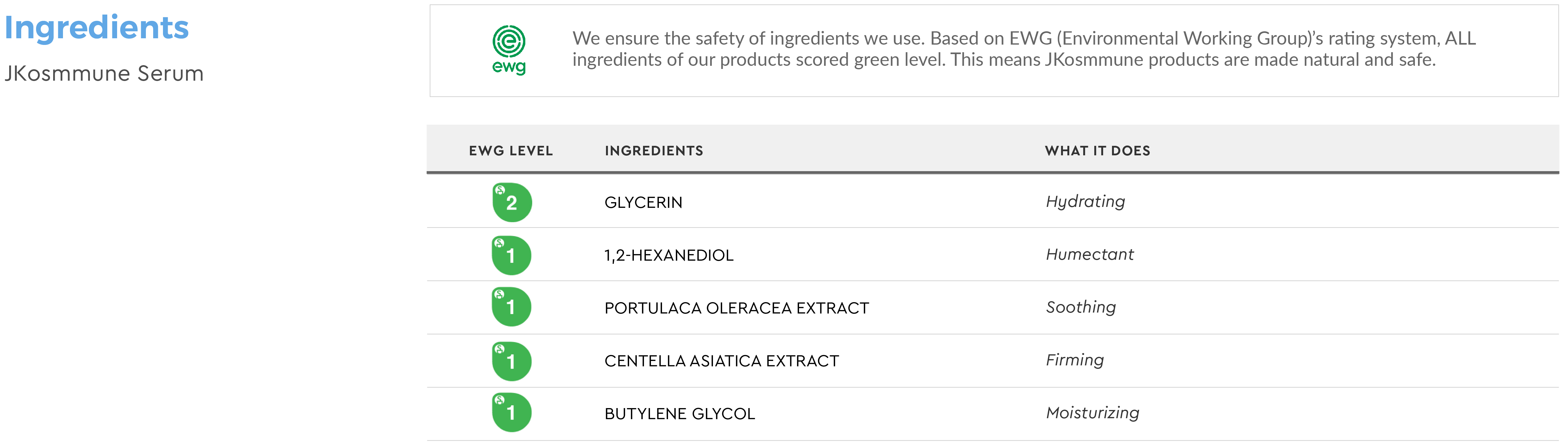Click the EWG safety statement paragraph
Screen dimensions: 1568x447
click(x=1023, y=49)
